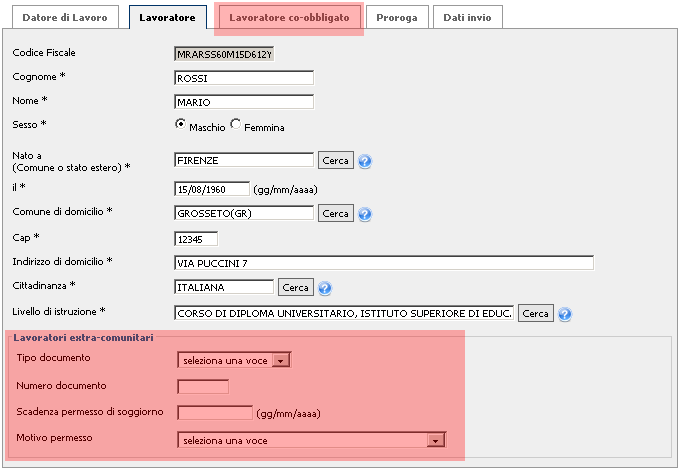Focus the Cognome field containing ROSSI
Screen dimensions: 679x470
(x=244, y=78)
